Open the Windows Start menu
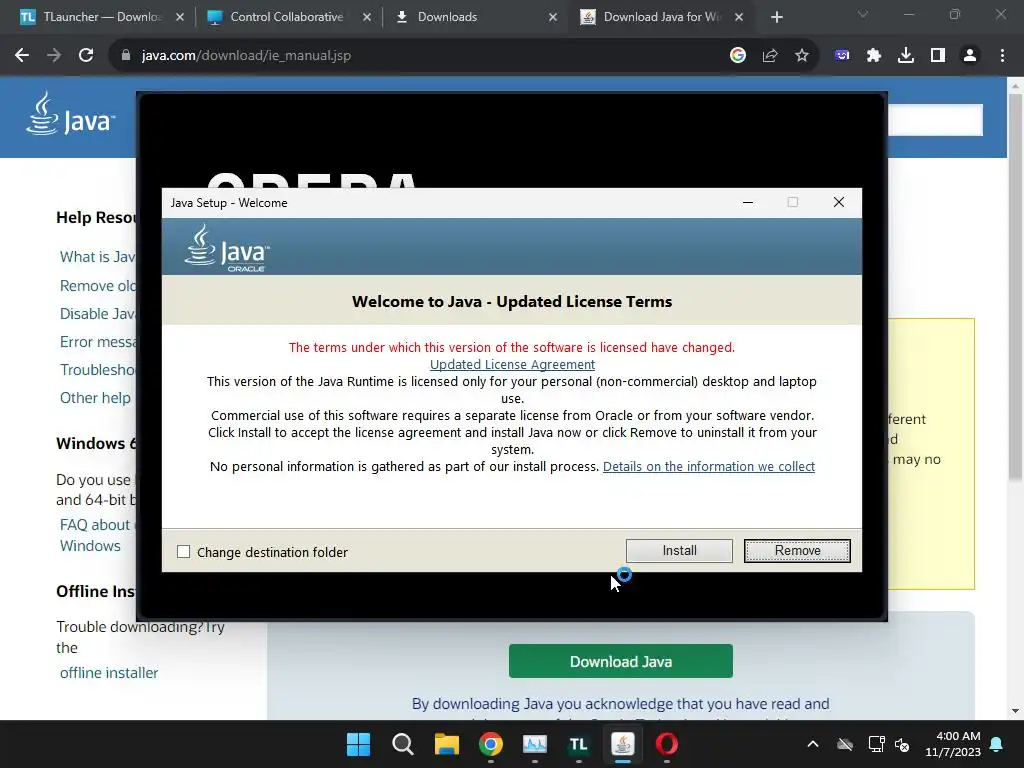This screenshot has width=1024, height=768. tap(358, 744)
